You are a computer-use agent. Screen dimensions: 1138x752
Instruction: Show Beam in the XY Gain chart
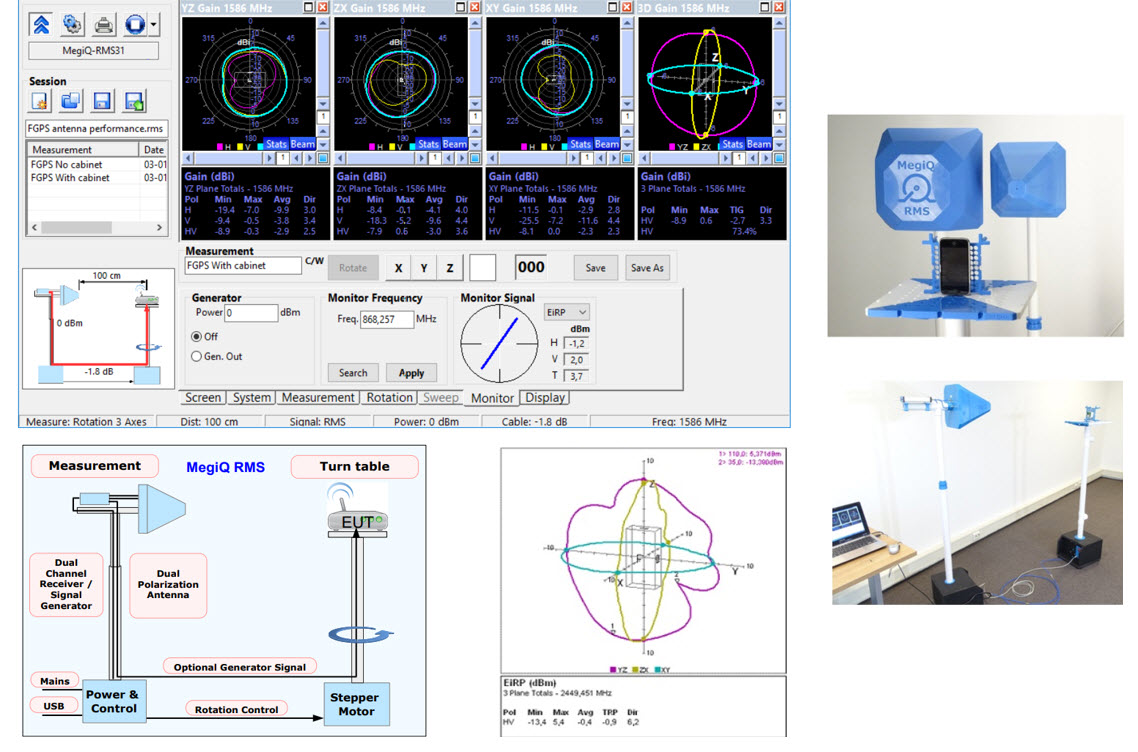click(607, 144)
